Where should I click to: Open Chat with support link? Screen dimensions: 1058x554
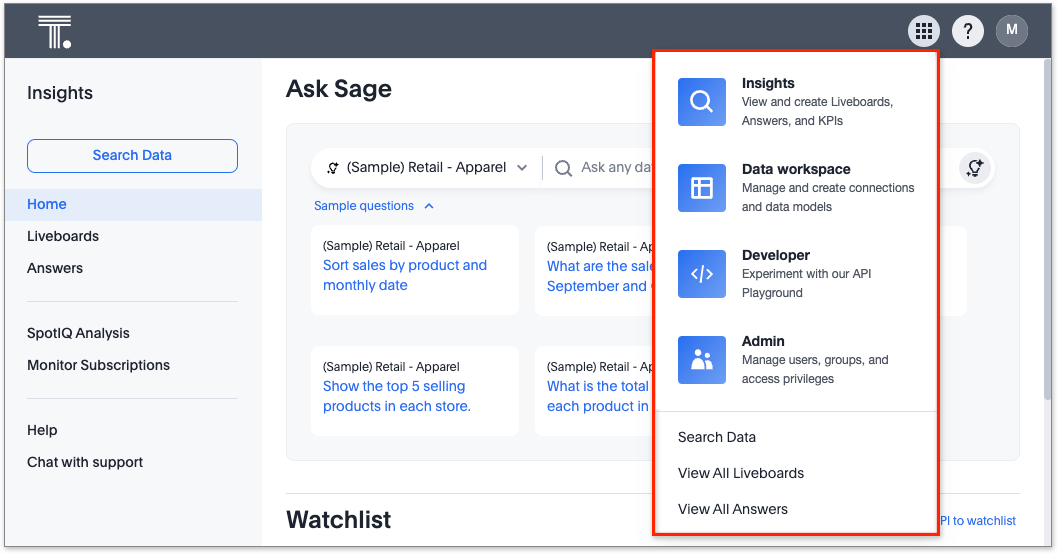point(85,462)
